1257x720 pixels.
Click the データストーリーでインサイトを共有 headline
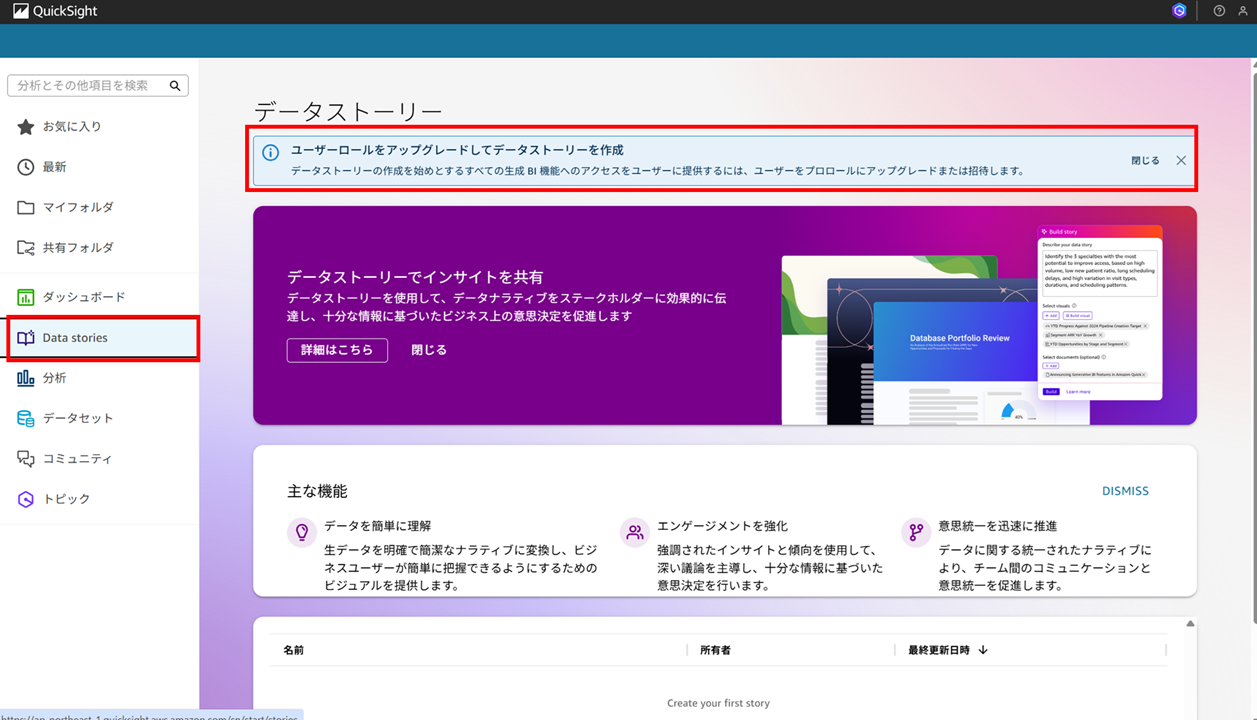[415, 277]
